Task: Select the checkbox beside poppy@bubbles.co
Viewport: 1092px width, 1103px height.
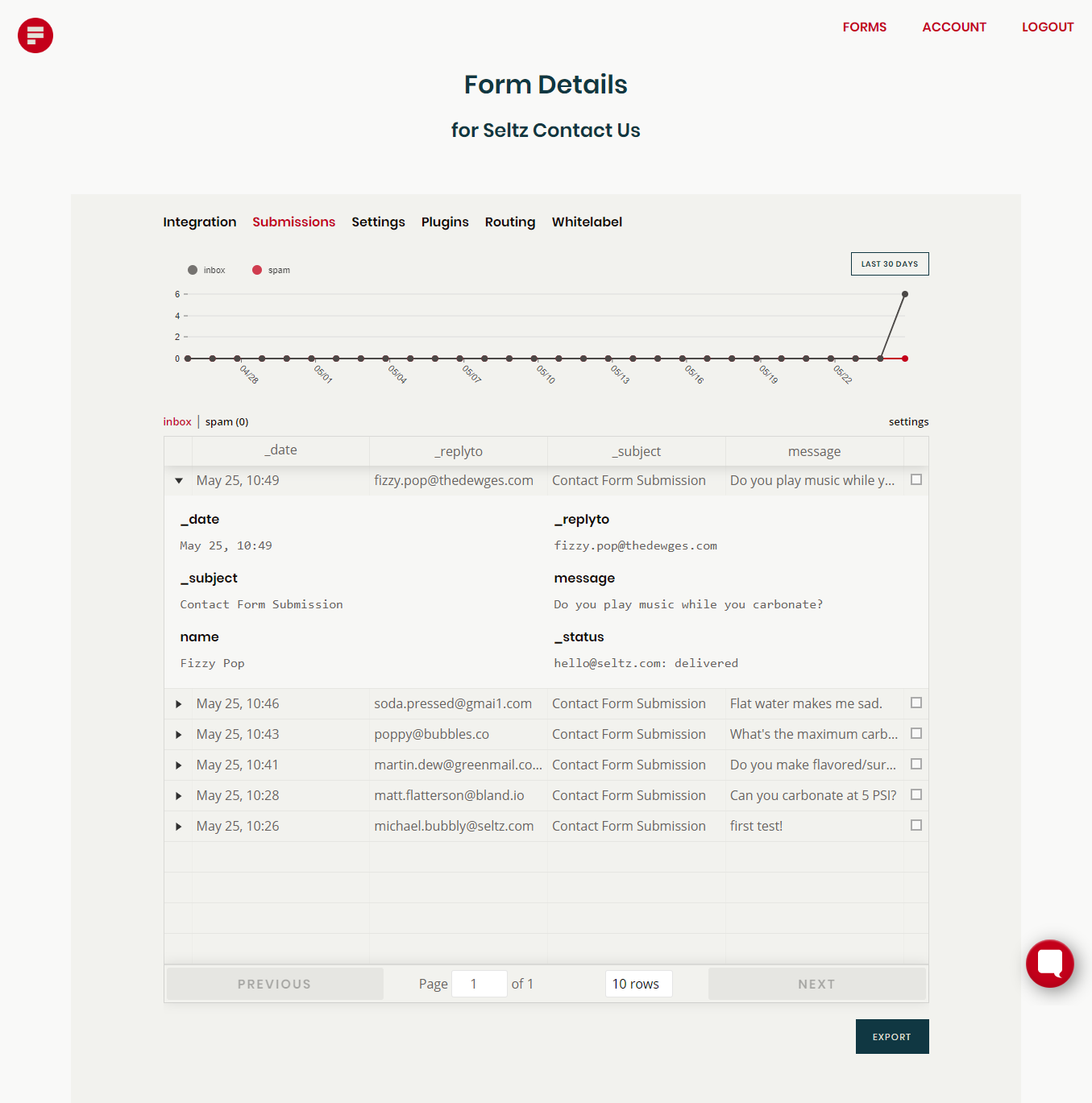Action: point(916,733)
